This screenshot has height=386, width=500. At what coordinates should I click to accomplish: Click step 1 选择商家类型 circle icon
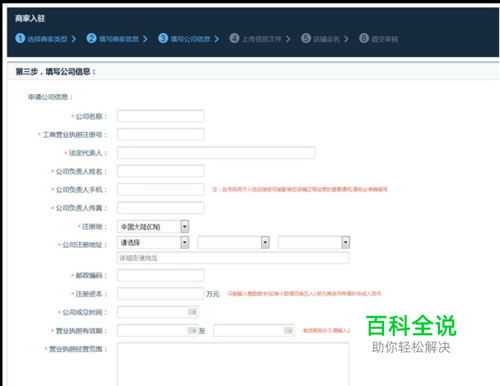pyautogui.click(x=20, y=38)
